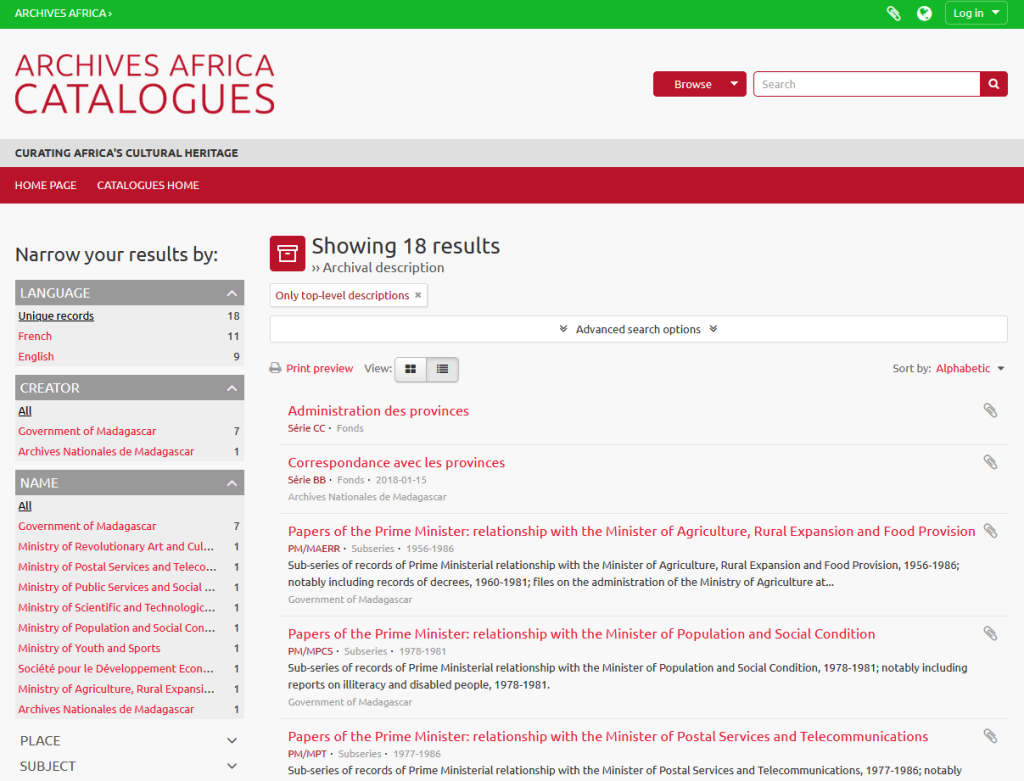Switch to card grid view
Image resolution: width=1024 pixels, height=781 pixels.
pyautogui.click(x=411, y=369)
